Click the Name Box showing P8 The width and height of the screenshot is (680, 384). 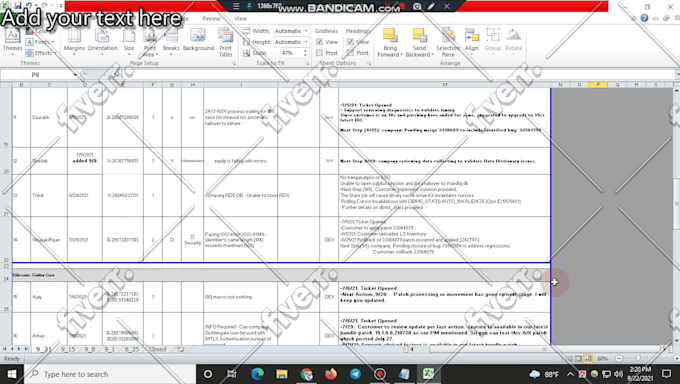(36, 75)
